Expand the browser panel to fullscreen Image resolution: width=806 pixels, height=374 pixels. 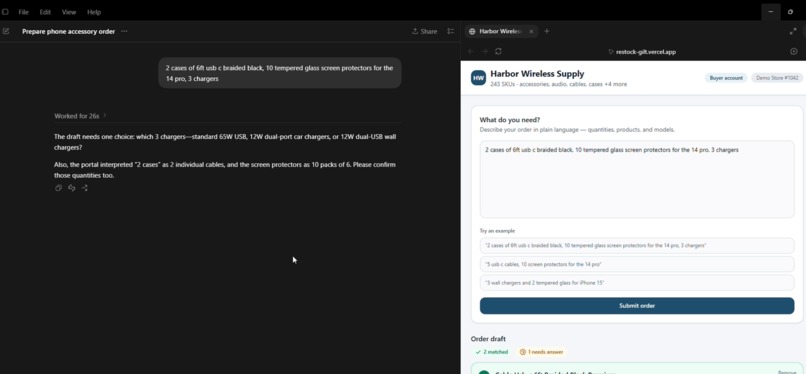[x=793, y=31]
